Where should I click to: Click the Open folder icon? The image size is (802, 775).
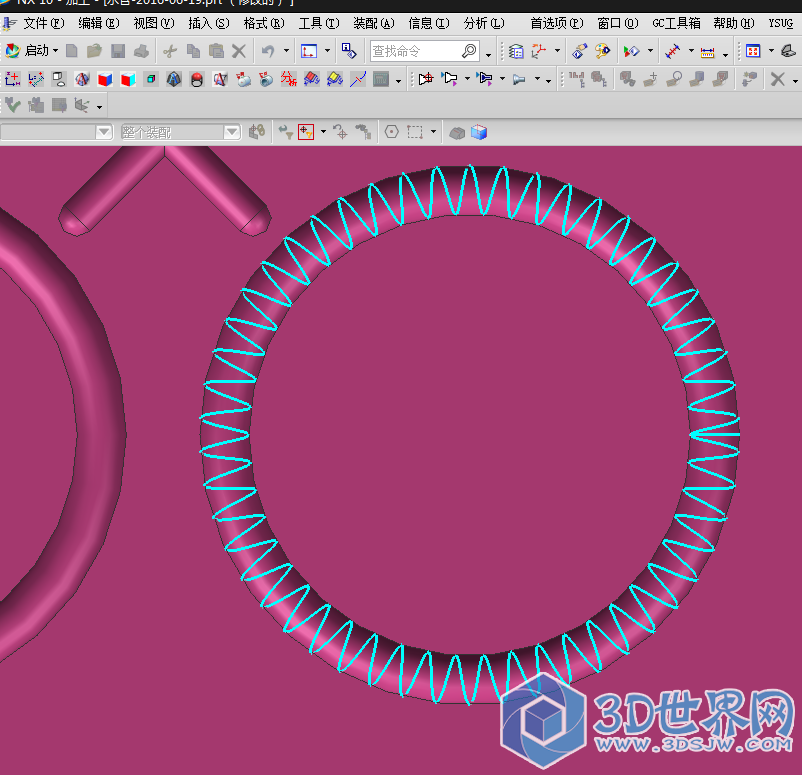pyautogui.click(x=95, y=51)
